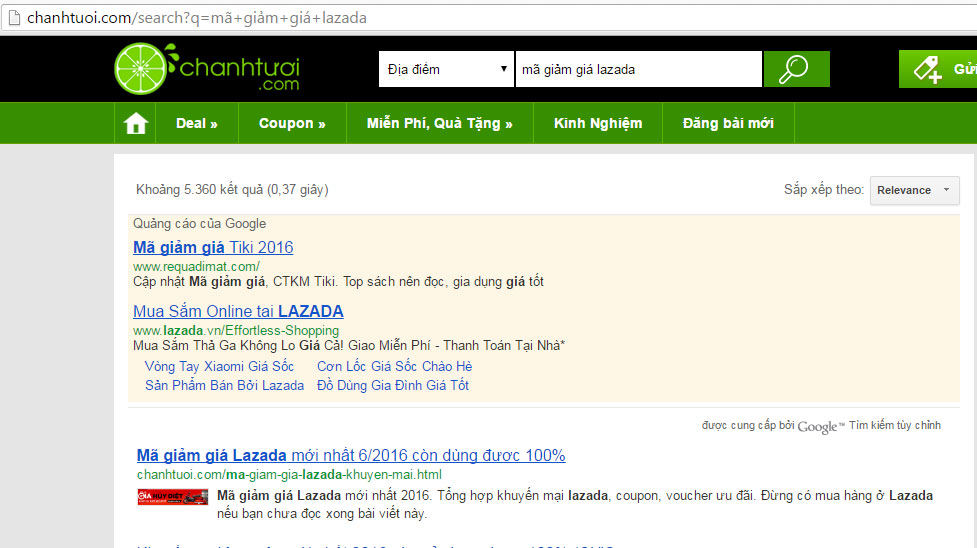Click the Google custom search branding
The width and height of the screenshot is (977, 548).
pos(821,426)
